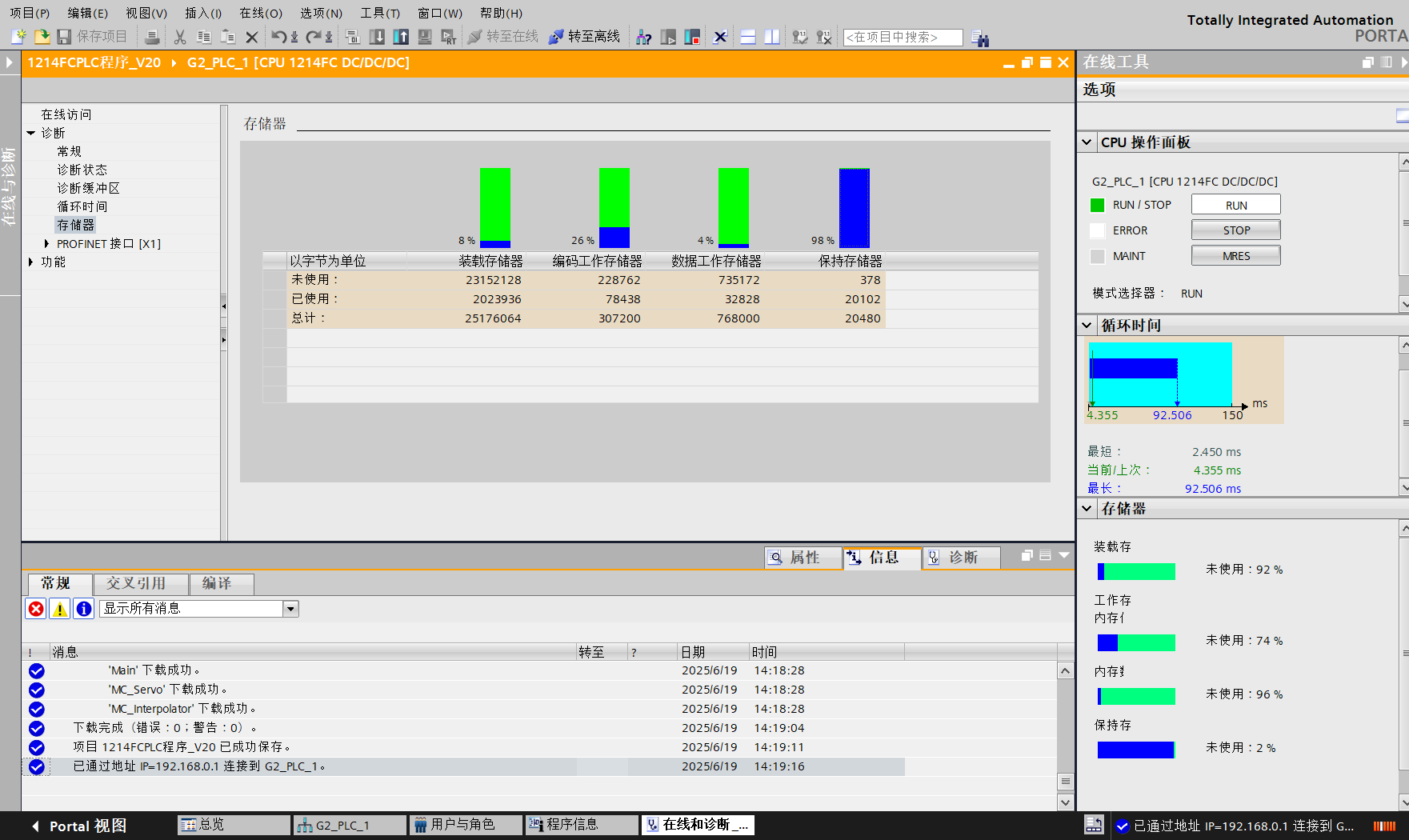Click the Paste icon in toolbar

(x=228, y=37)
